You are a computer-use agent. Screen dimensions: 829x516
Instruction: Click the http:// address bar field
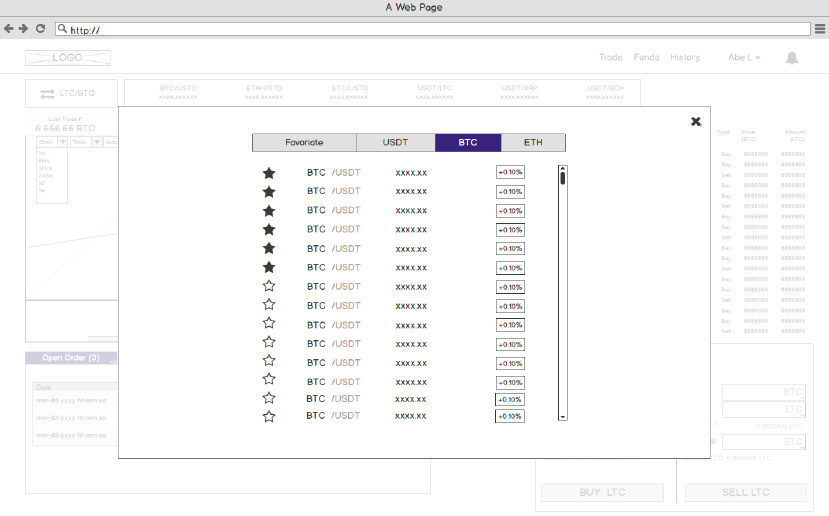(x=432, y=29)
